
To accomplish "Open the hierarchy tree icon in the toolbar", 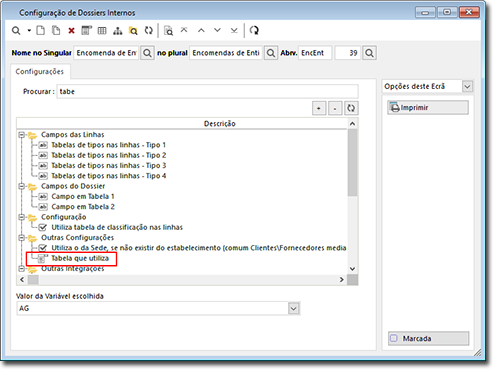I will 117,31.
